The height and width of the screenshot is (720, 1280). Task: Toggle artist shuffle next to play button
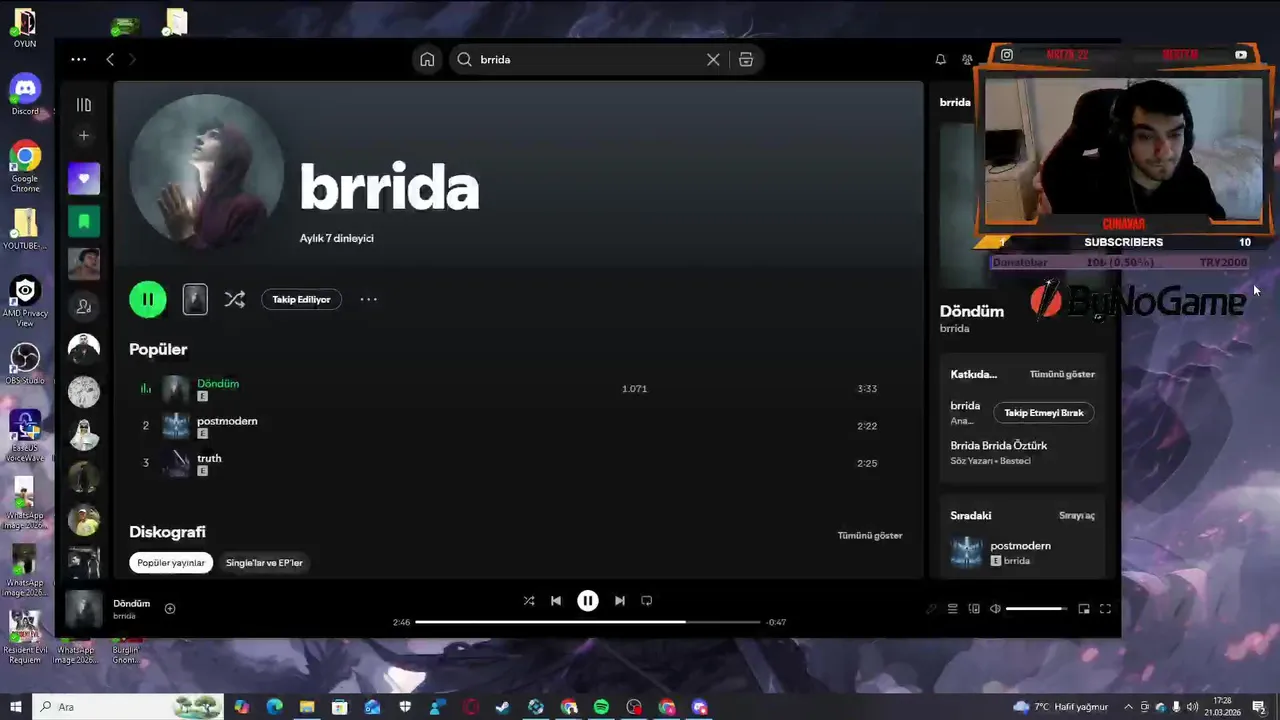click(x=234, y=299)
